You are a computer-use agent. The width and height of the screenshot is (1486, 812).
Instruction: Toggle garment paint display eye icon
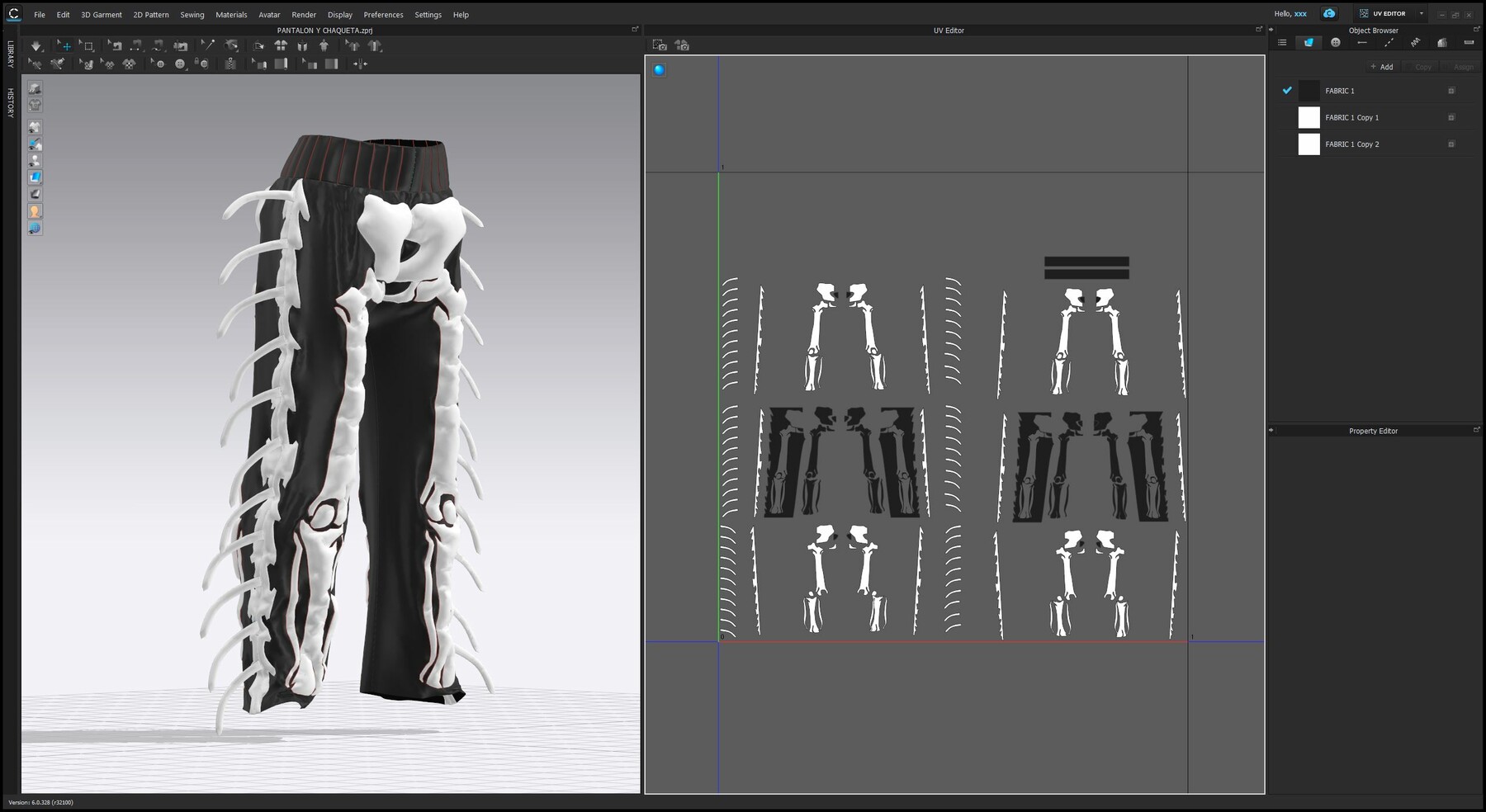point(35,144)
